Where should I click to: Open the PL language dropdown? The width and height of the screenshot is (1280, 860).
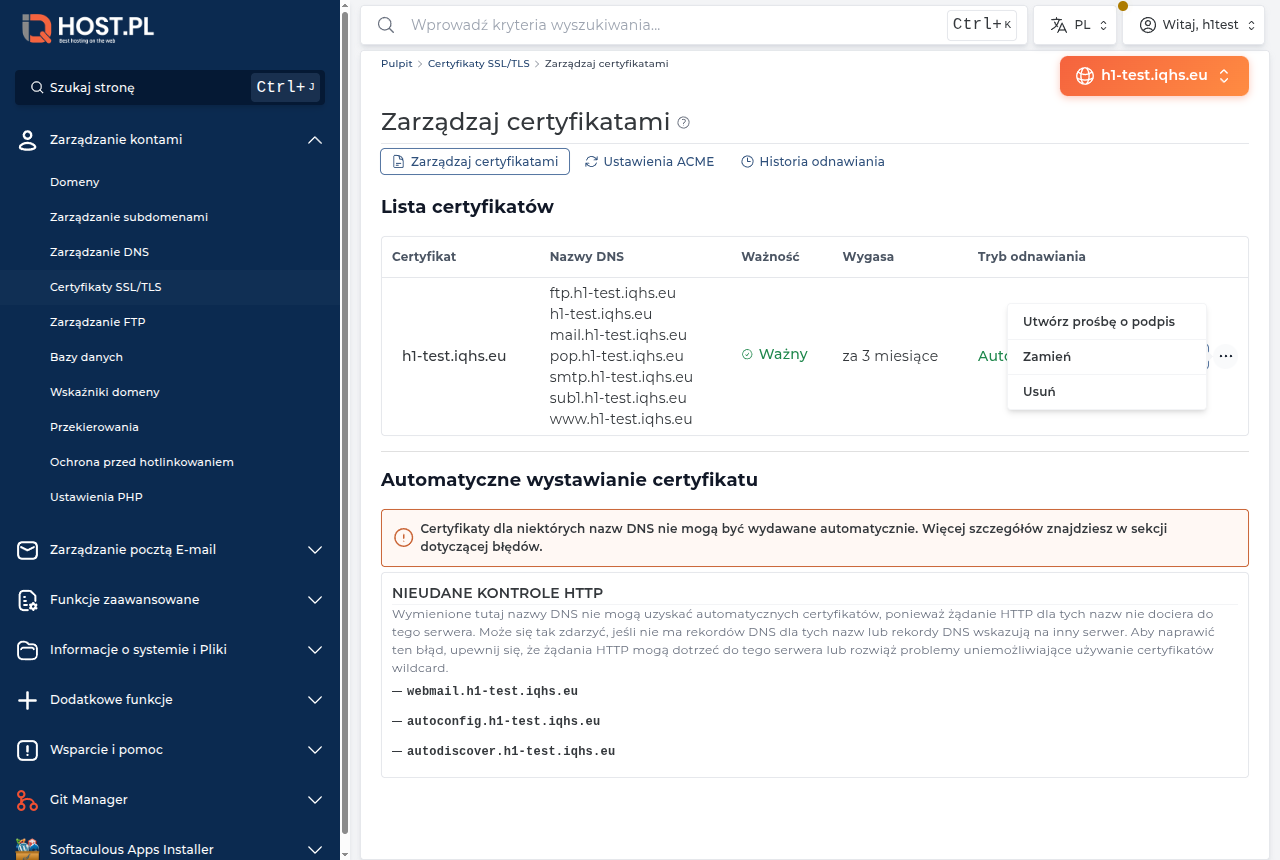[1075, 25]
